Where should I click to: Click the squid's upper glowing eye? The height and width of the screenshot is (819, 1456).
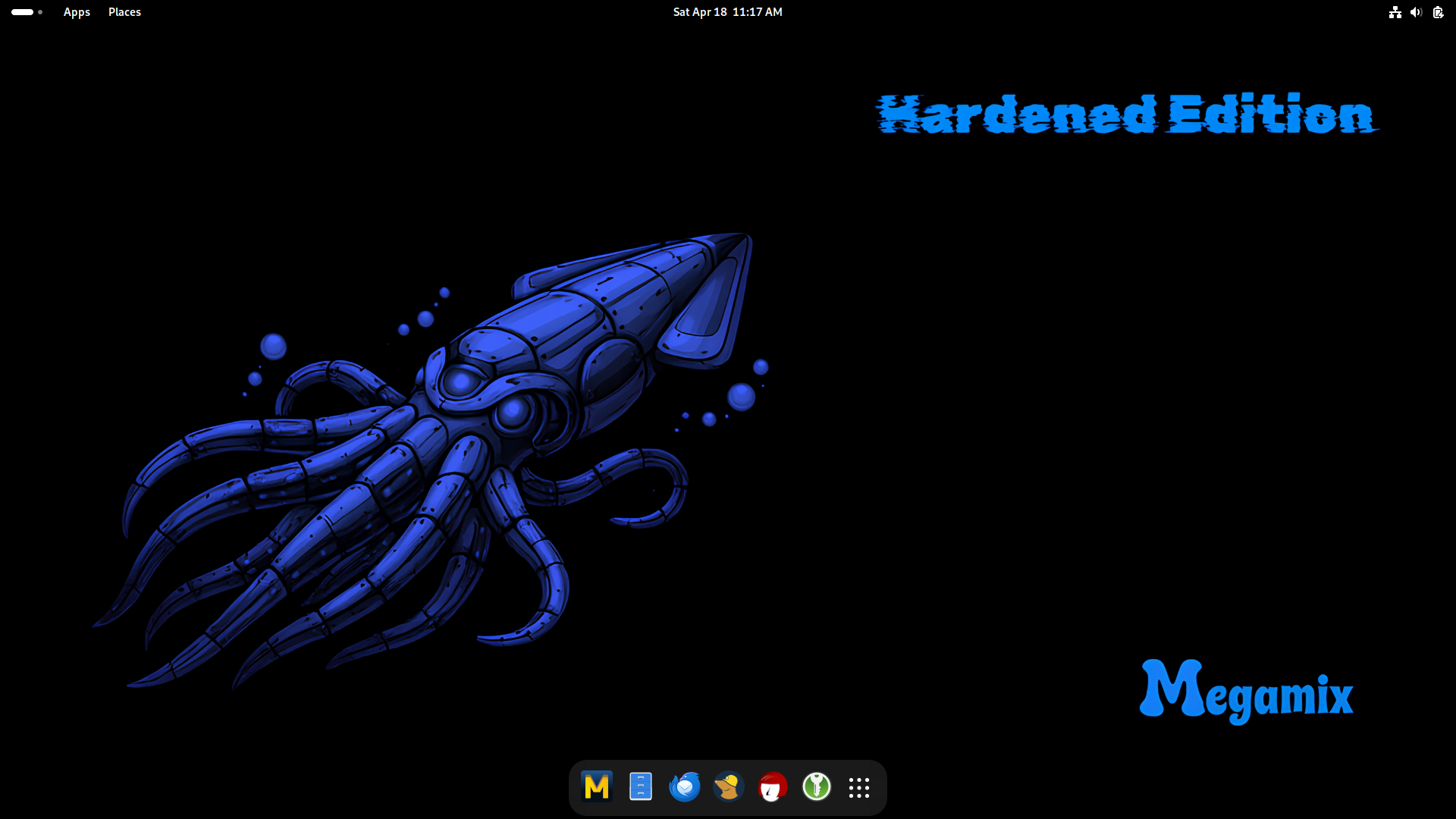460,381
